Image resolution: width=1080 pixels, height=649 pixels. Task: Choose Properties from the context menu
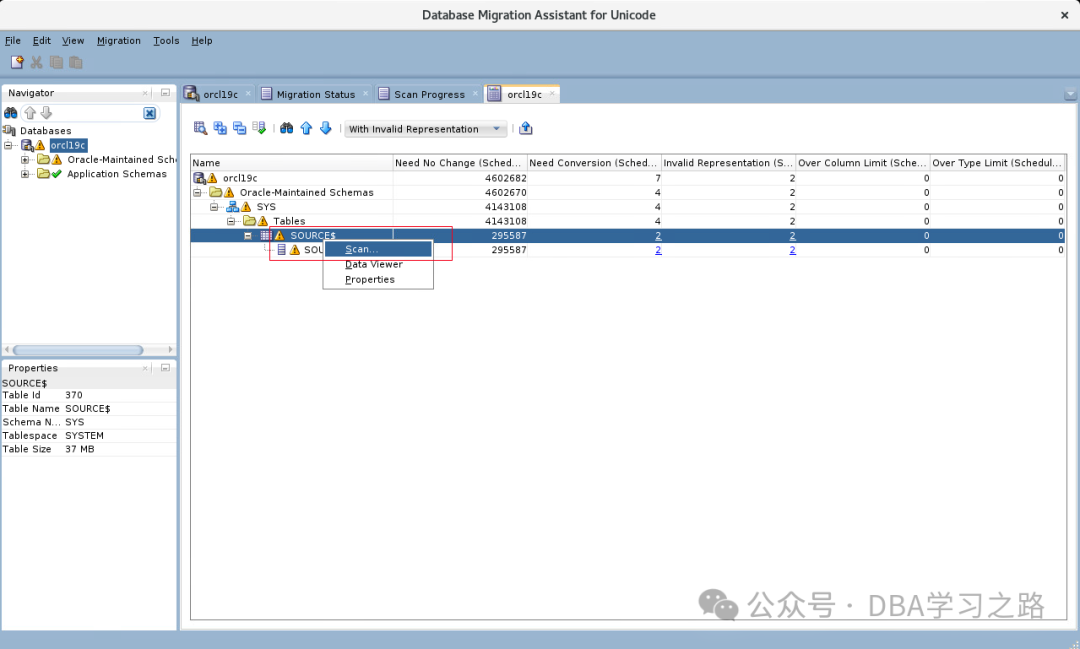378,280
